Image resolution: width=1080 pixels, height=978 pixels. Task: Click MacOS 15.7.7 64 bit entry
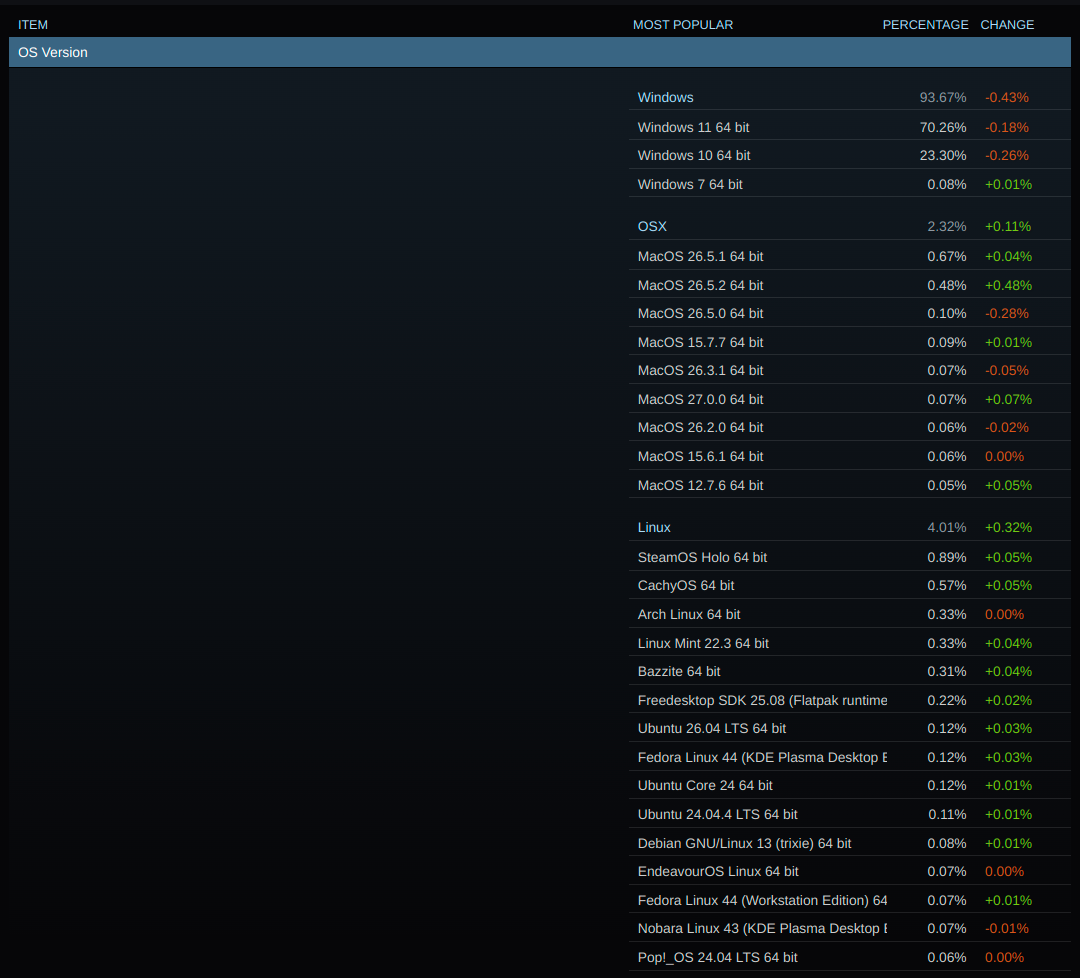point(849,342)
